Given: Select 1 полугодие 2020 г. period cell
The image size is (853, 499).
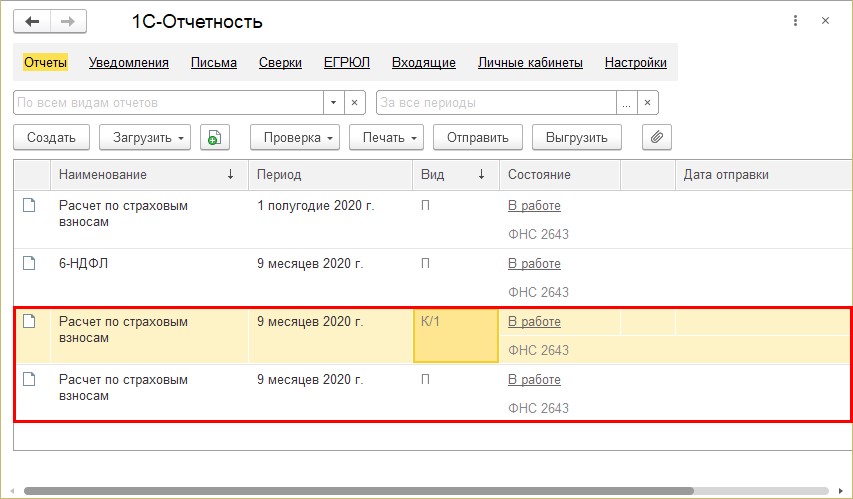Looking at the screenshot, I should [316, 206].
